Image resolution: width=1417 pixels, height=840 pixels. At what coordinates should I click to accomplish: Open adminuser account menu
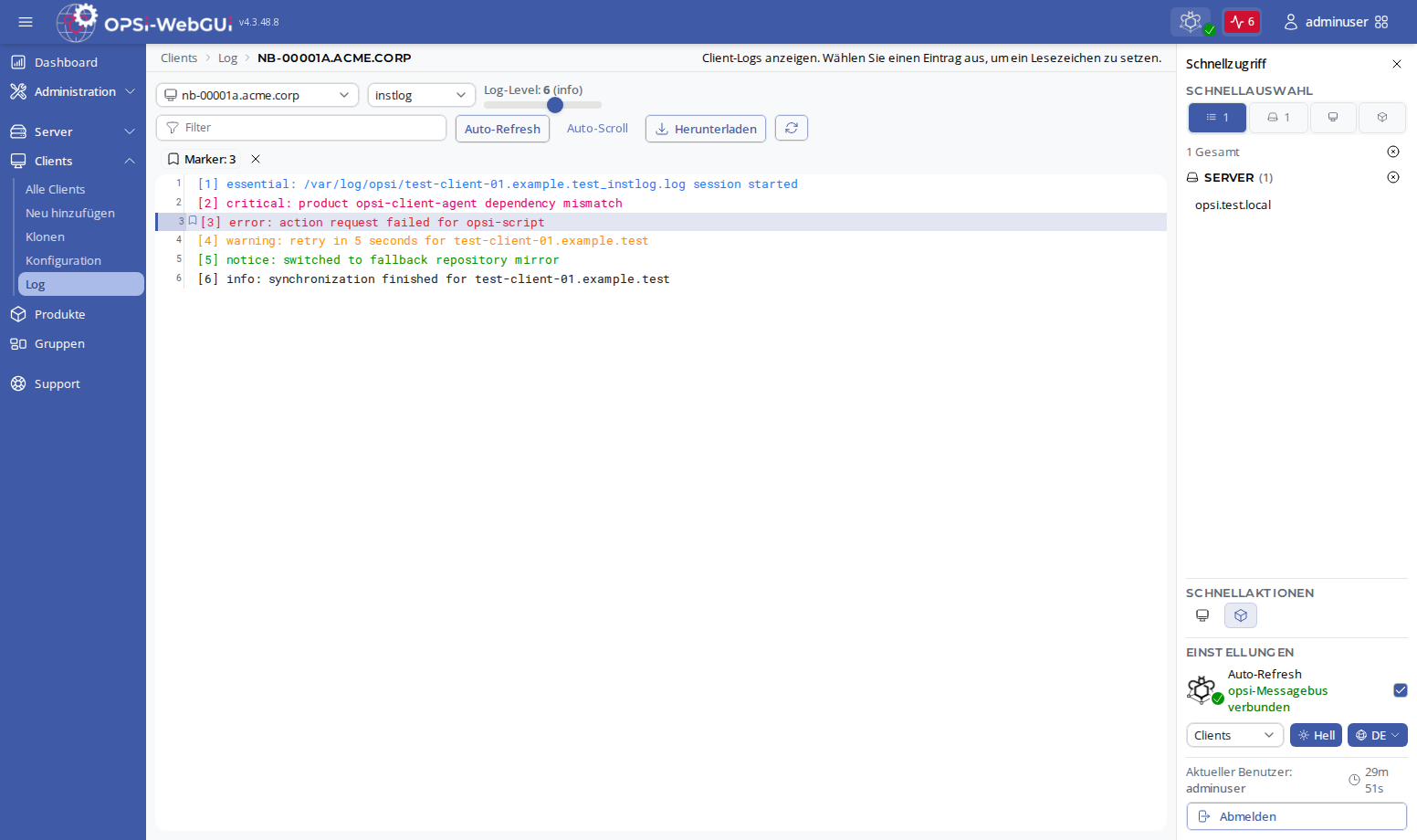click(x=1326, y=22)
